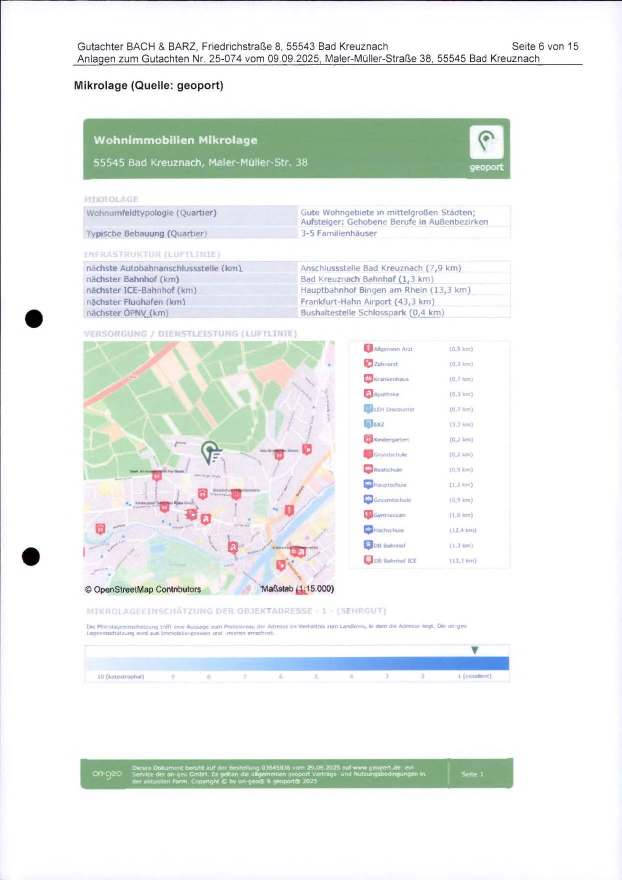Click the Gesamtschule legend icon
622x880 pixels.
[368, 499]
